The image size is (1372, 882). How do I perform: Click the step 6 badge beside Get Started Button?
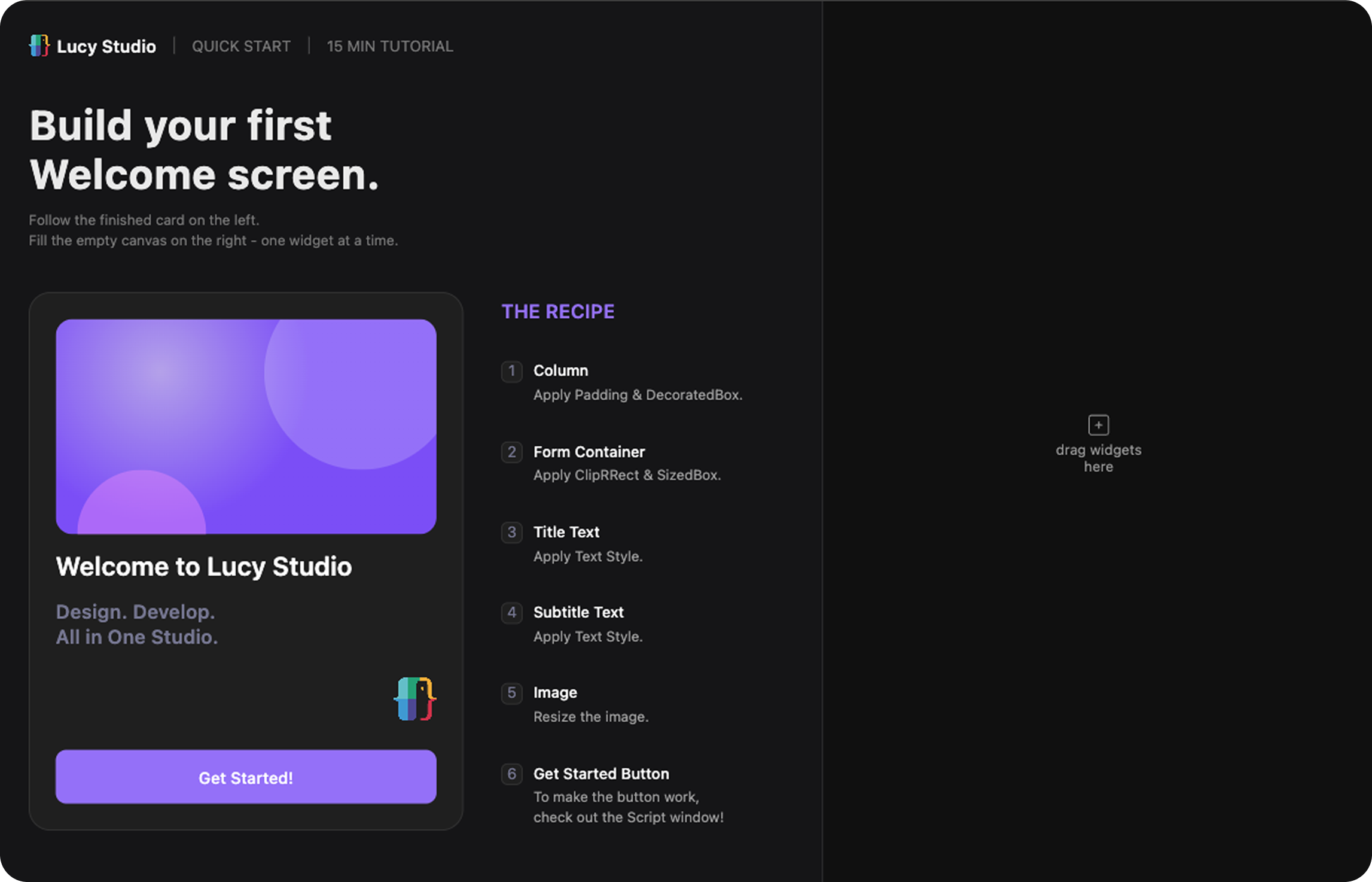(511, 774)
